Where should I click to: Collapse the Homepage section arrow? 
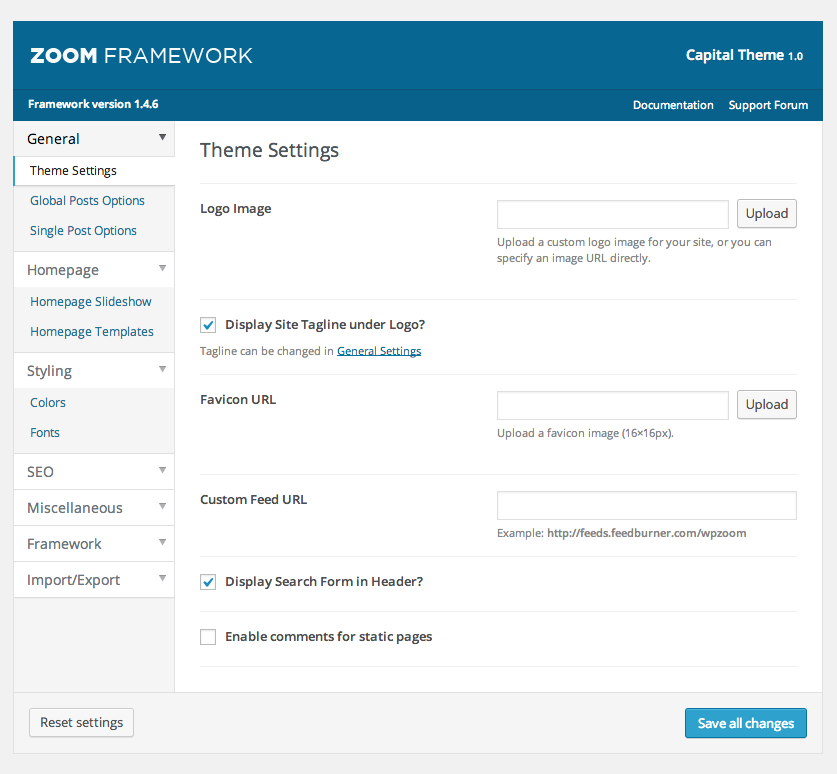coord(162,269)
